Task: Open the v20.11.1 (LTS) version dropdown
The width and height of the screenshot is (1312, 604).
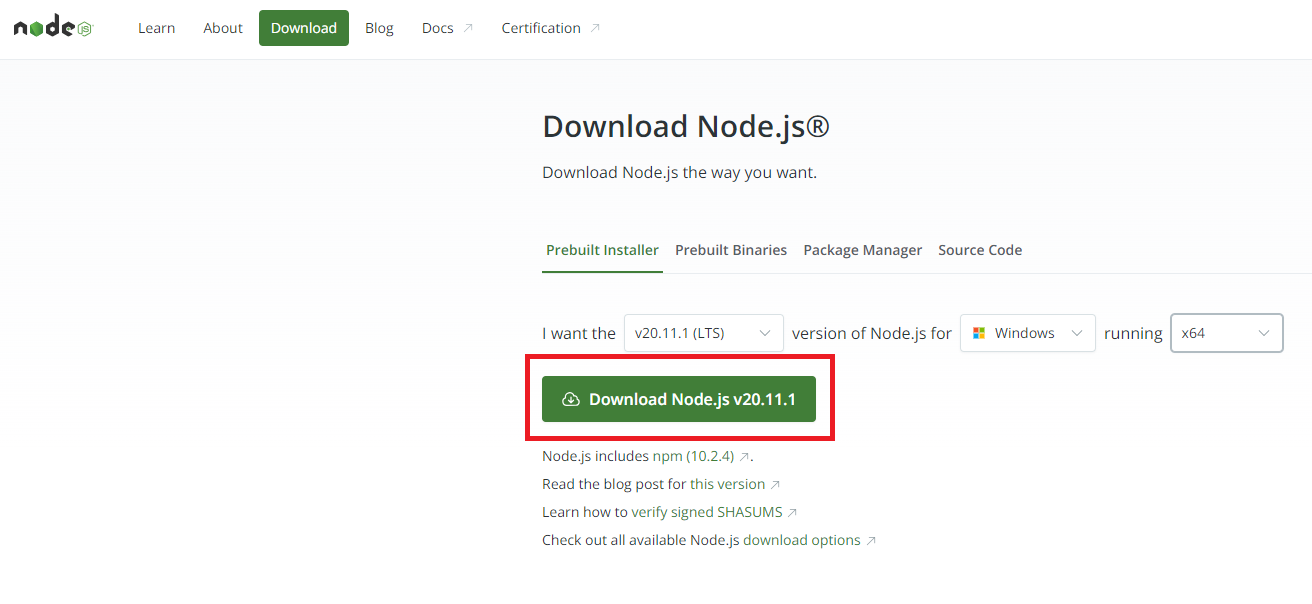Action: tap(703, 333)
